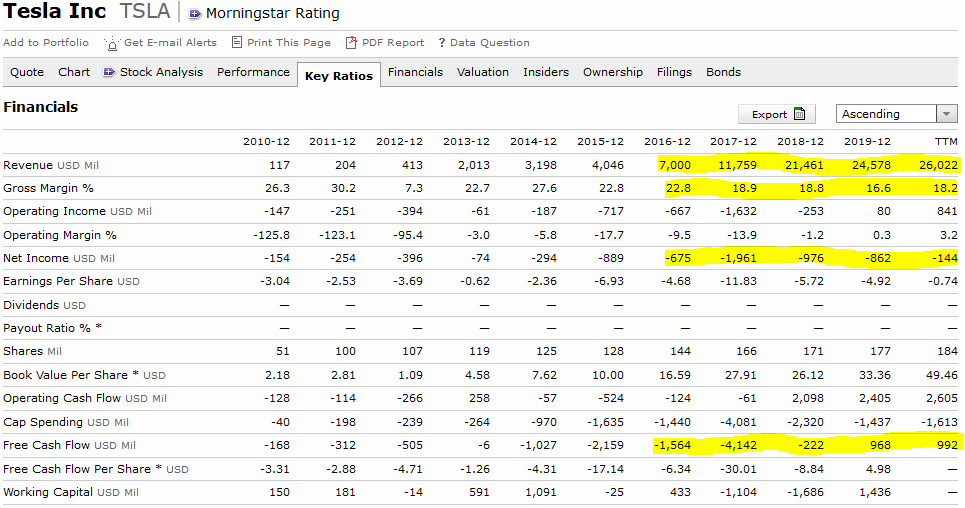Viewport: 965px width, 508px height.
Task: Click the PDF Report icon
Action: point(351,43)
